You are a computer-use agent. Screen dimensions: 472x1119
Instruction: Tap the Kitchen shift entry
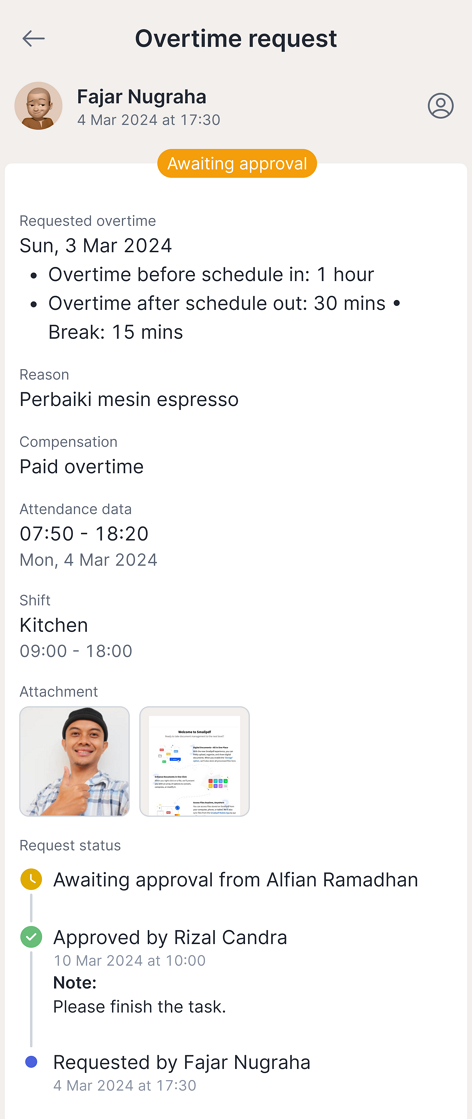click(54, 625)
